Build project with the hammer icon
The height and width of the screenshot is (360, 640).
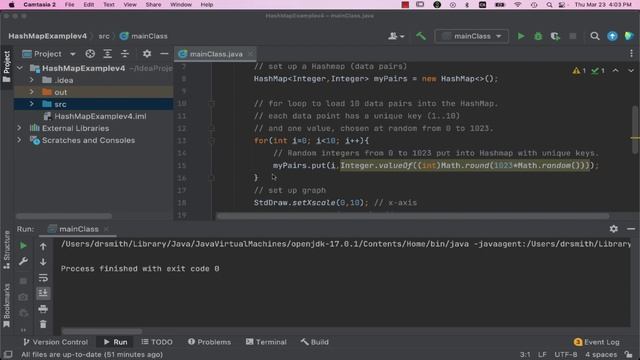click(x=421, y=36)
